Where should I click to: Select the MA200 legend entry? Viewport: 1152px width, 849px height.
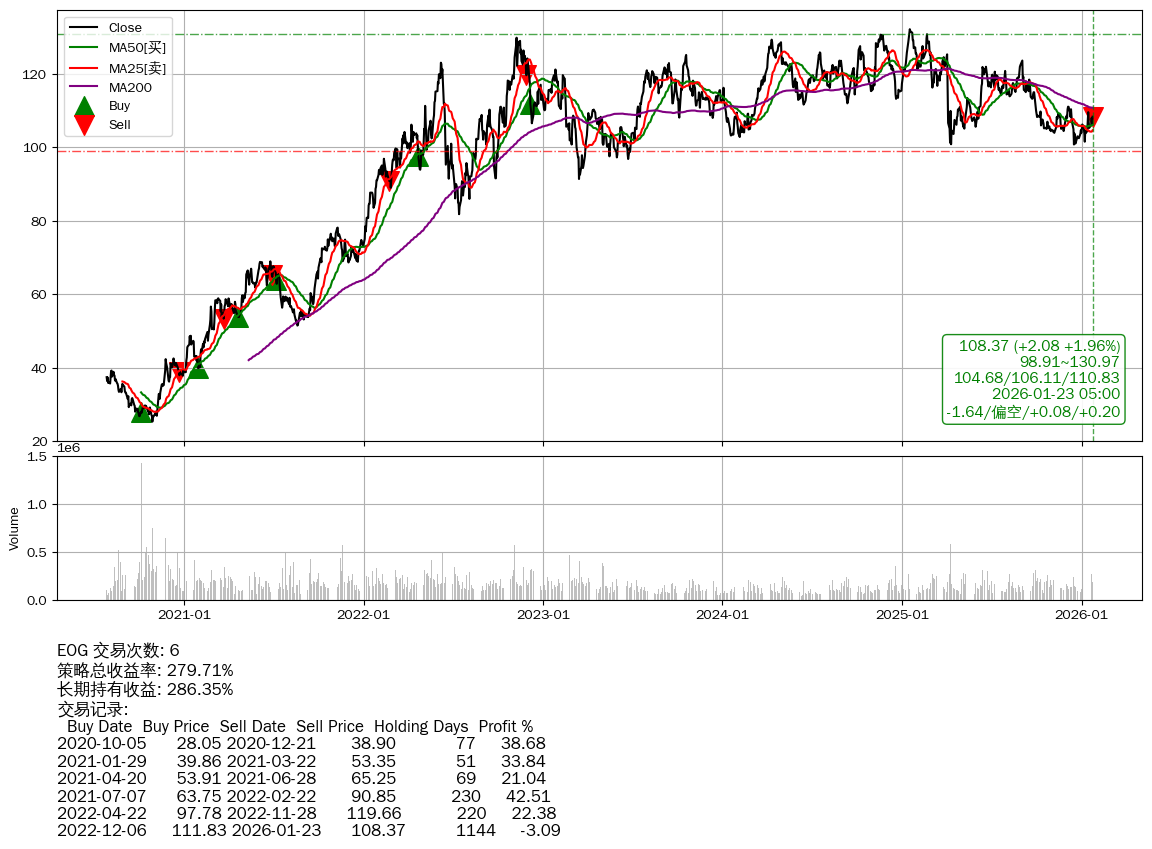(130, 87)
